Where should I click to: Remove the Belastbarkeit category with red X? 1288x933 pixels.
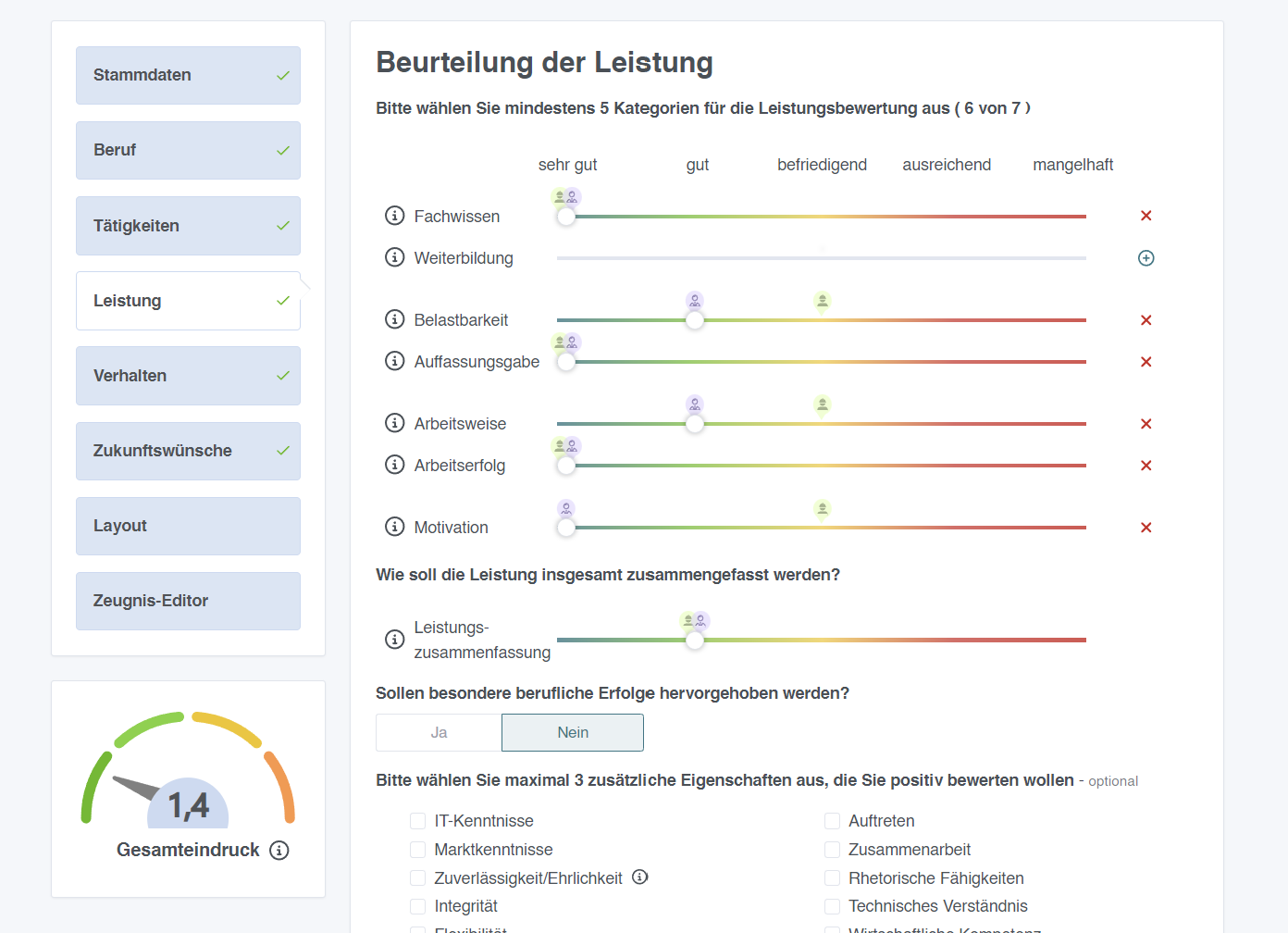(1146, 320)
